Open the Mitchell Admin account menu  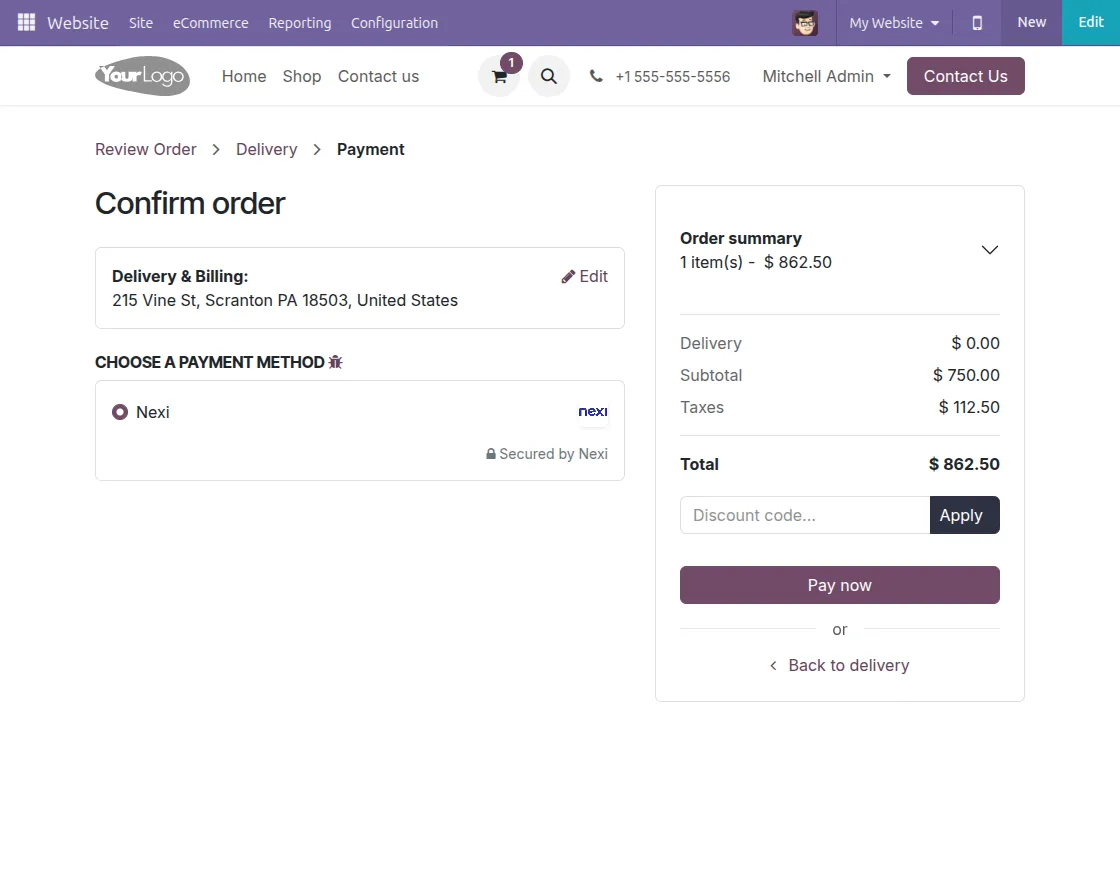pos(826,76)
